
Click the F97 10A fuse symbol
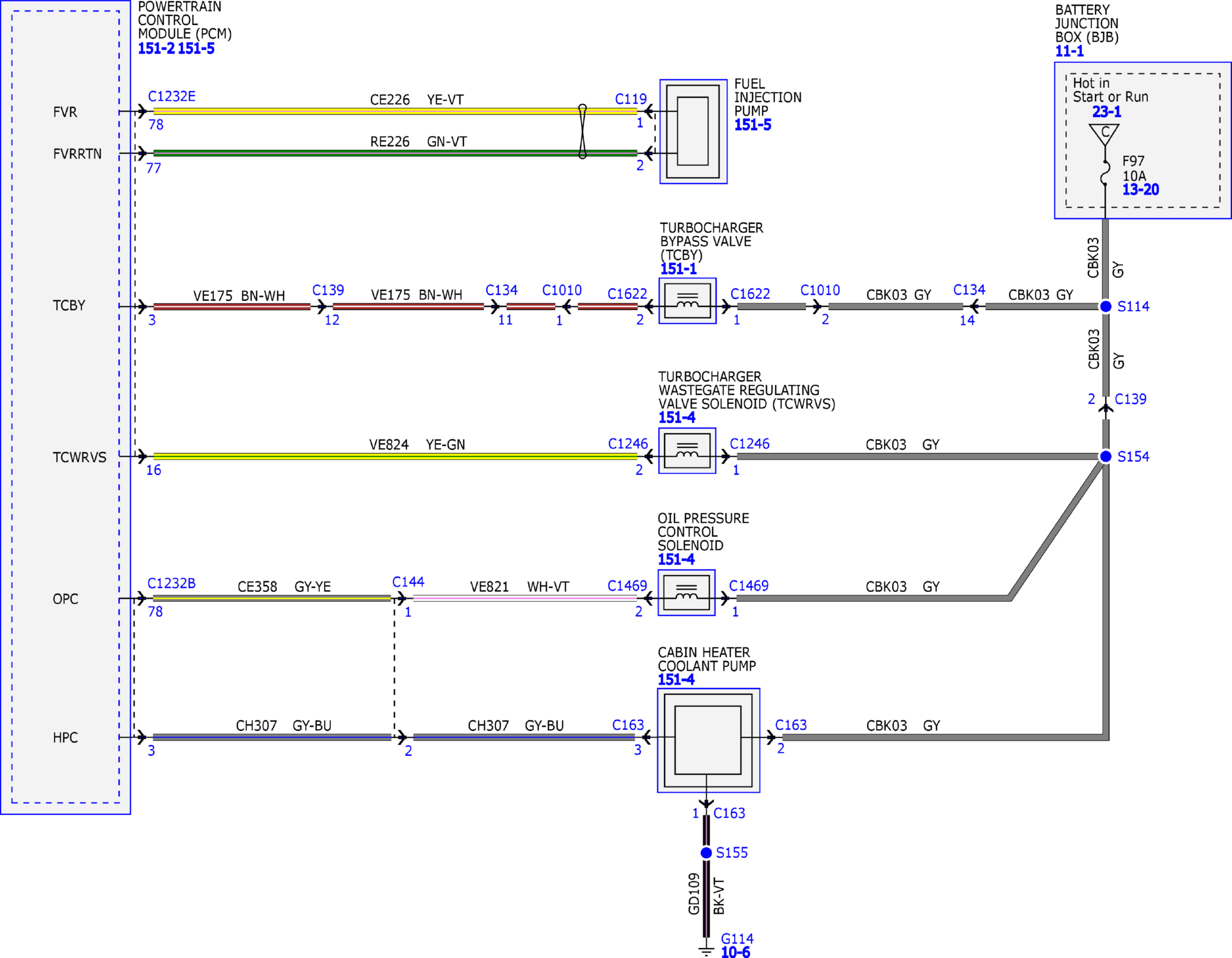point(1105,173)
